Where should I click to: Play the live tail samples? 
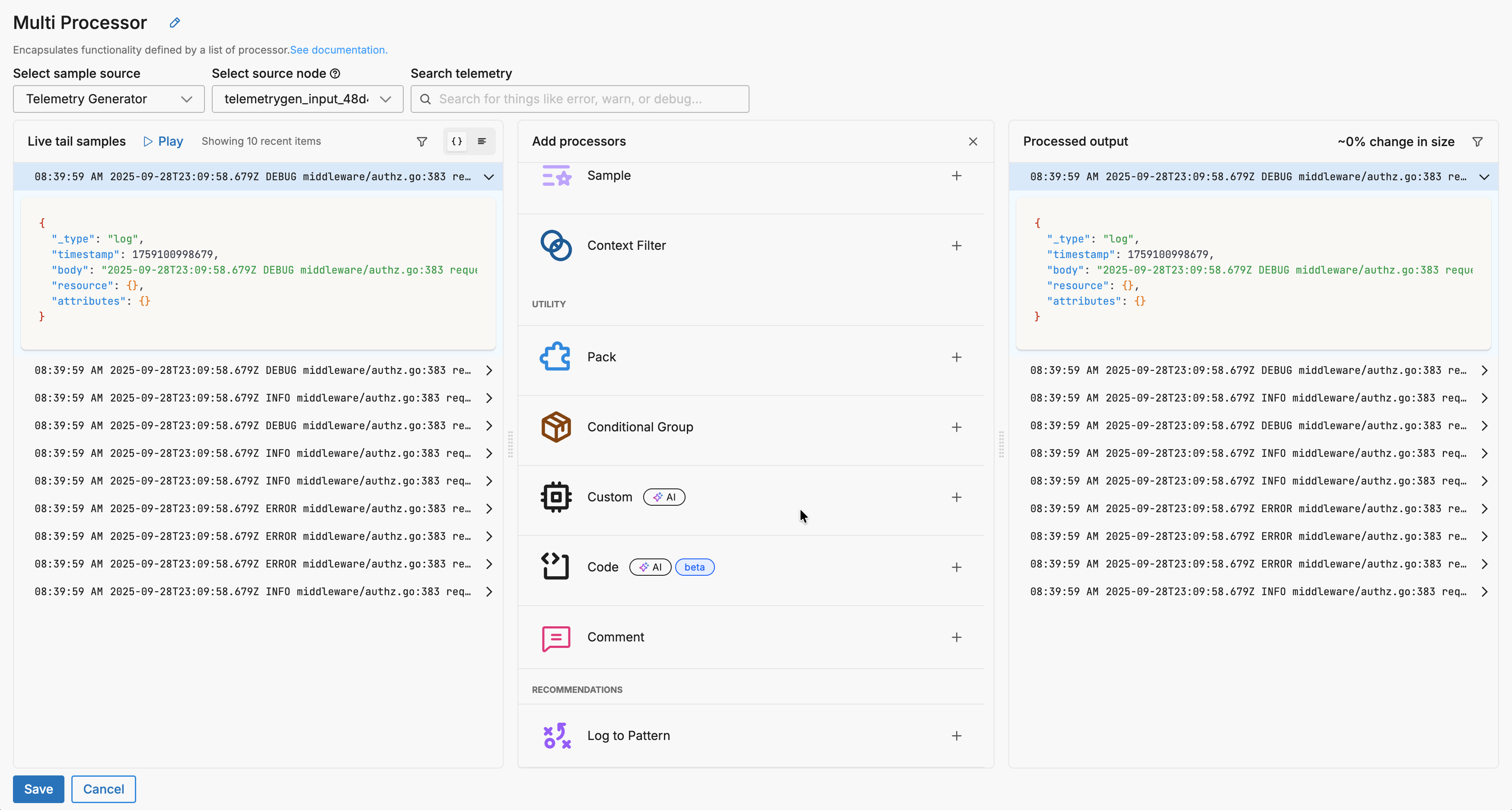click(x=163, y=141)
